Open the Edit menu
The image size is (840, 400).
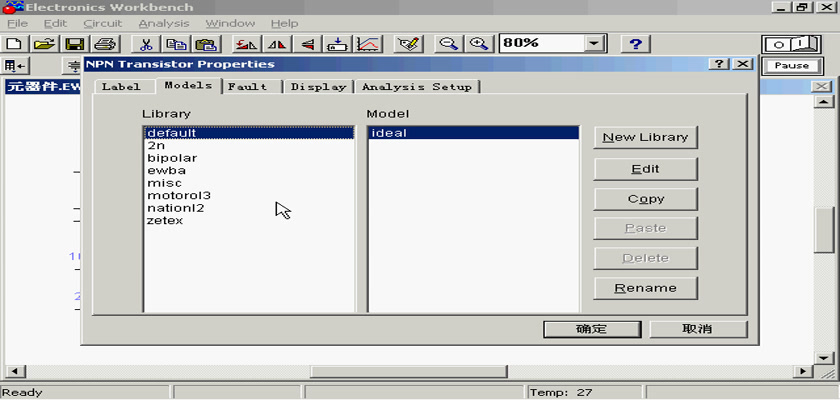coord(55,24)
